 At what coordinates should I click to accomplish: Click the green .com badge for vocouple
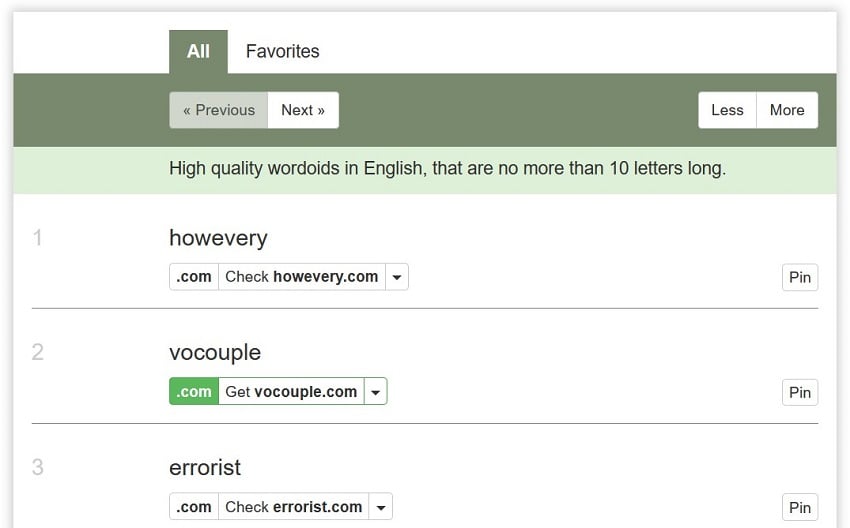coord(194,391)
